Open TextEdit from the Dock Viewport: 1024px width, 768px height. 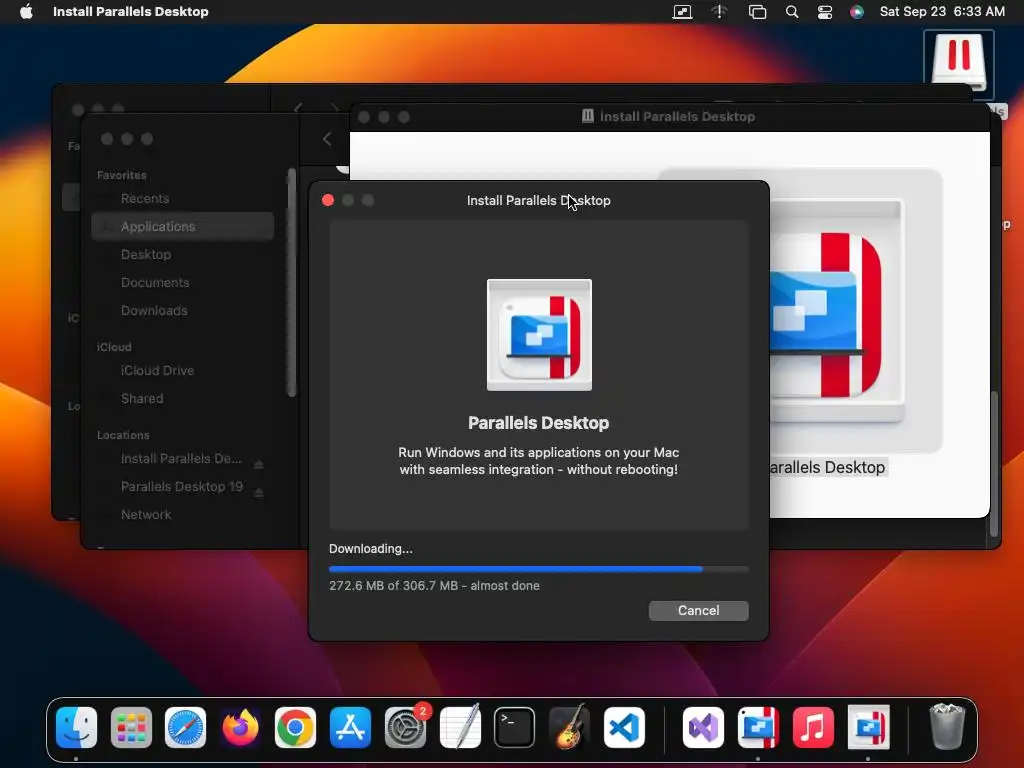(460, 727)
